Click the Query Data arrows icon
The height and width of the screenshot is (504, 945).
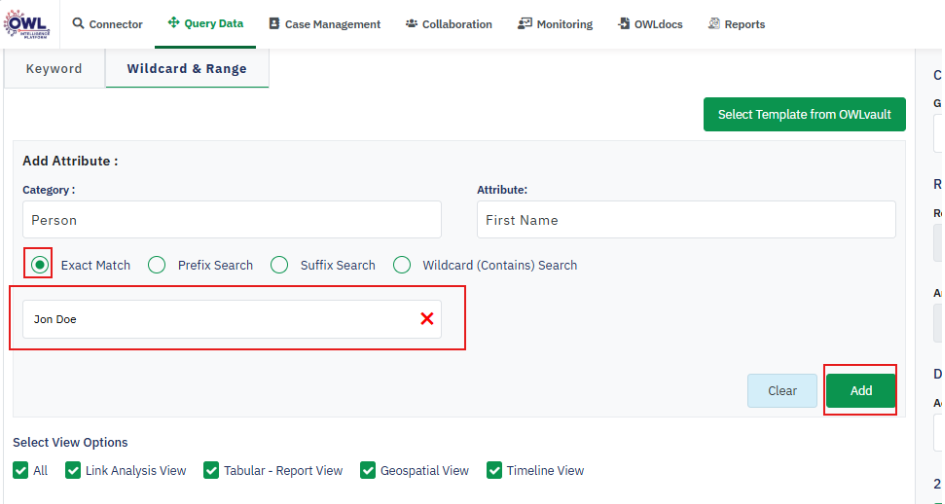(x=174, y=23)
